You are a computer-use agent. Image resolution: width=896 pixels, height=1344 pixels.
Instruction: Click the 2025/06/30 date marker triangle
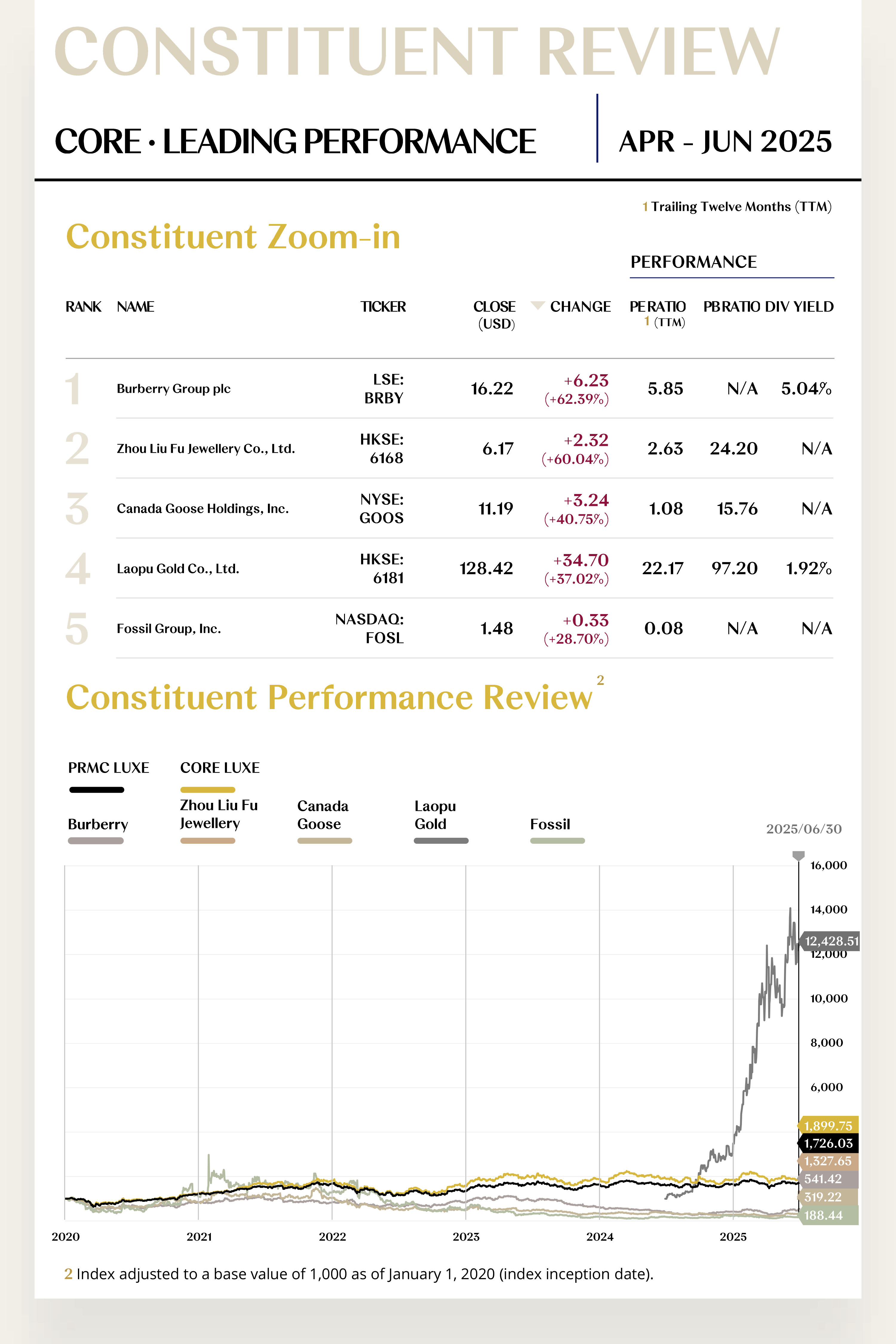tap(798, 855)
